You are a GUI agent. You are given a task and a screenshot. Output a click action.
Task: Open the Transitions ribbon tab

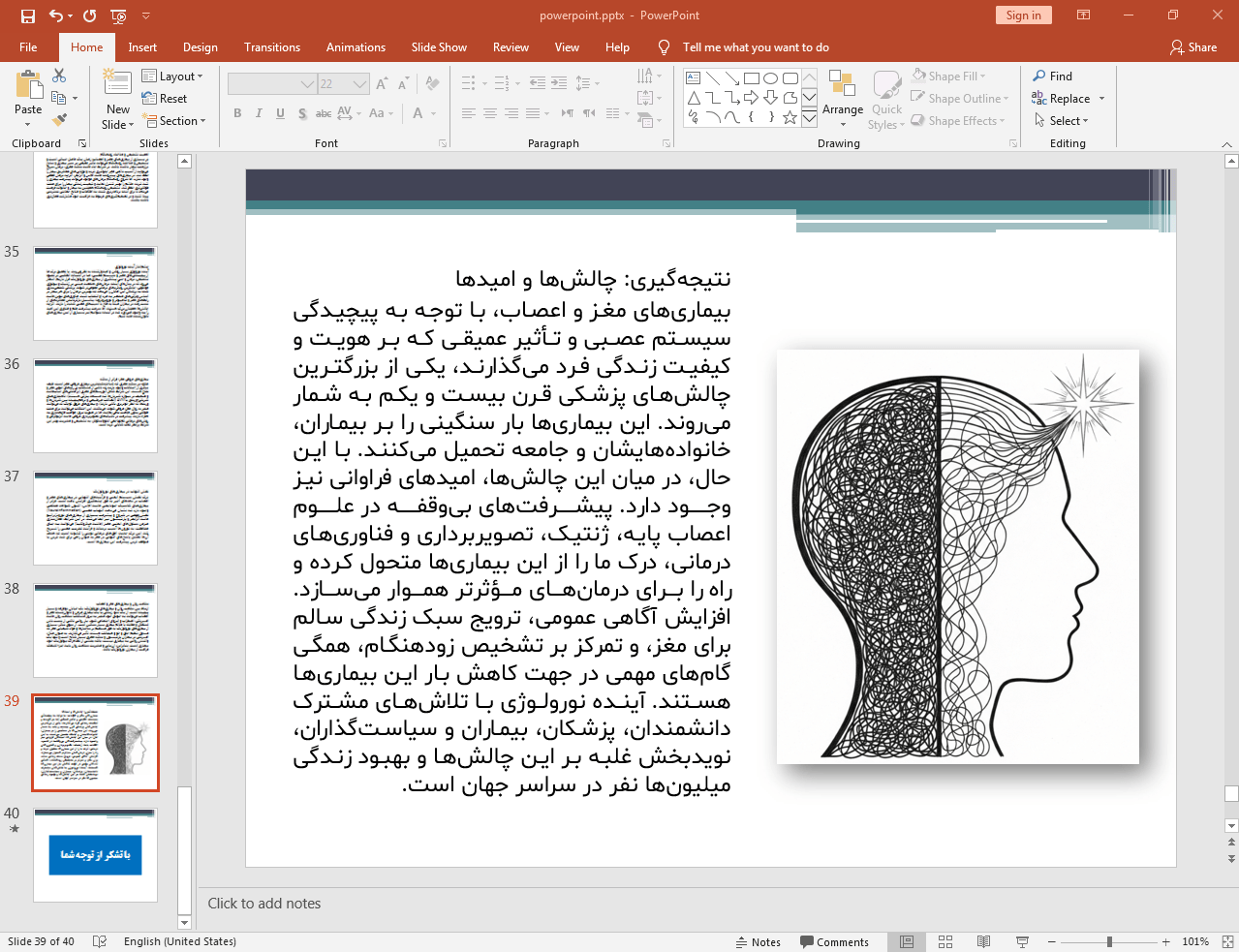coord(271,47)
